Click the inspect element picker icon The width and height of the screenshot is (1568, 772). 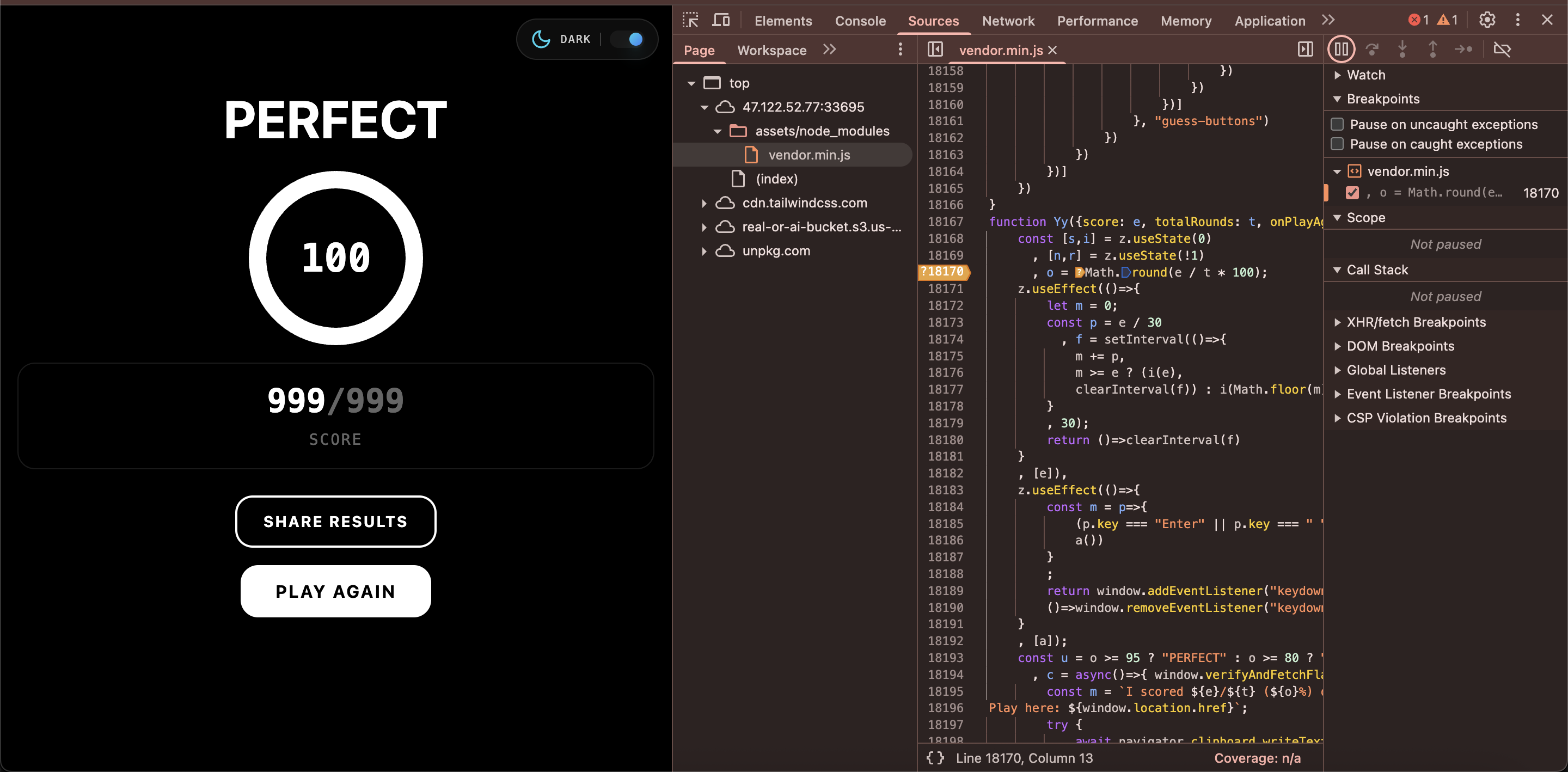[690, 20]
